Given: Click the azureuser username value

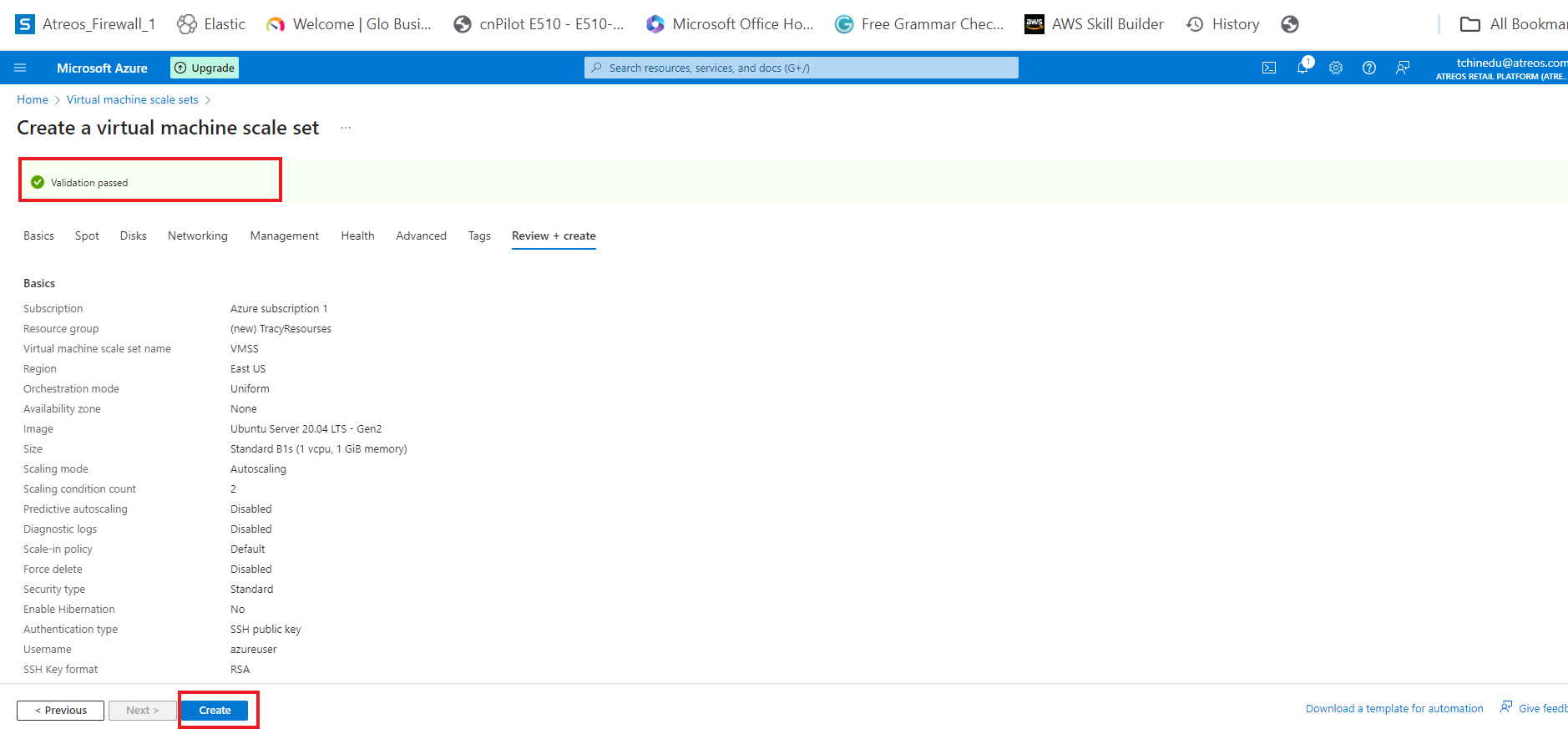Looking at the screenshot, I should pyautogui.click(x=254, y=650).
